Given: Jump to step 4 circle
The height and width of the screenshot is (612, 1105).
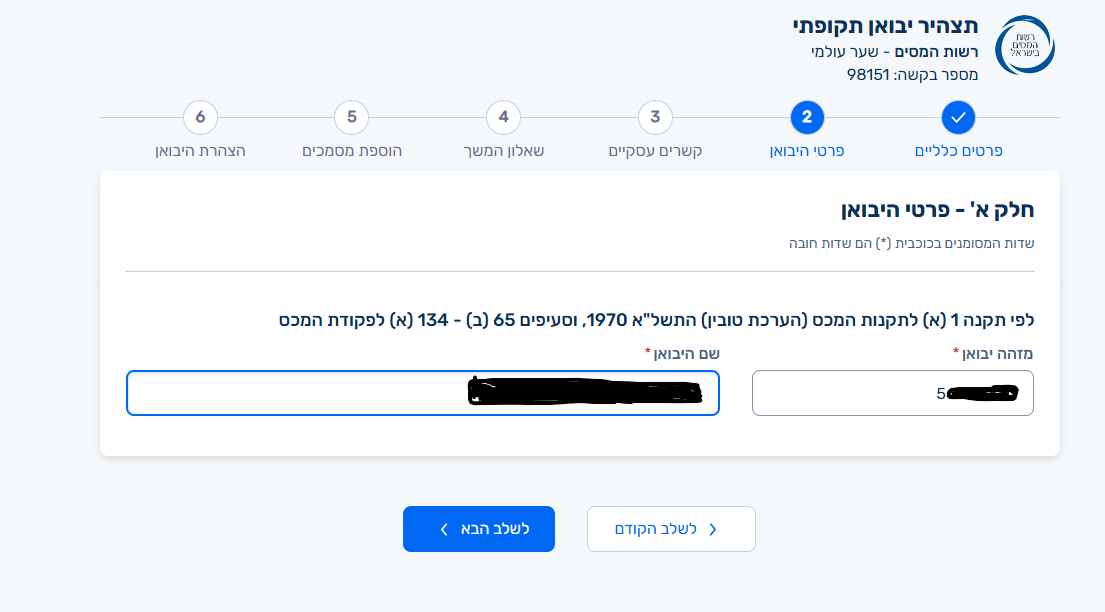Looking at the screenshot, I should pos(503,117).
